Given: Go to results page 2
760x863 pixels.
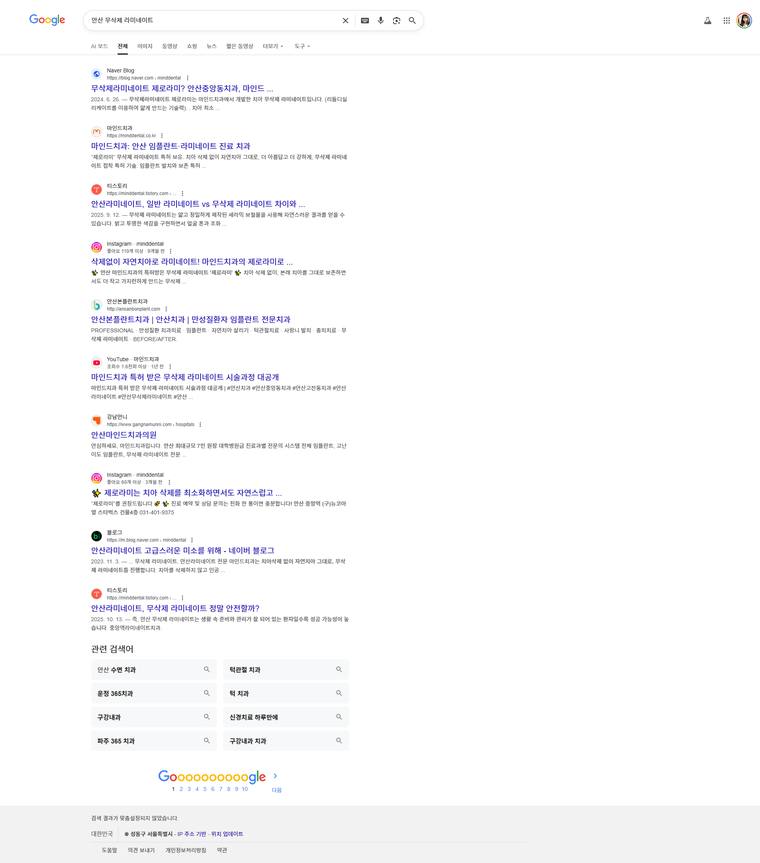Looking at the screenshot, I should [x=181, y=789].
